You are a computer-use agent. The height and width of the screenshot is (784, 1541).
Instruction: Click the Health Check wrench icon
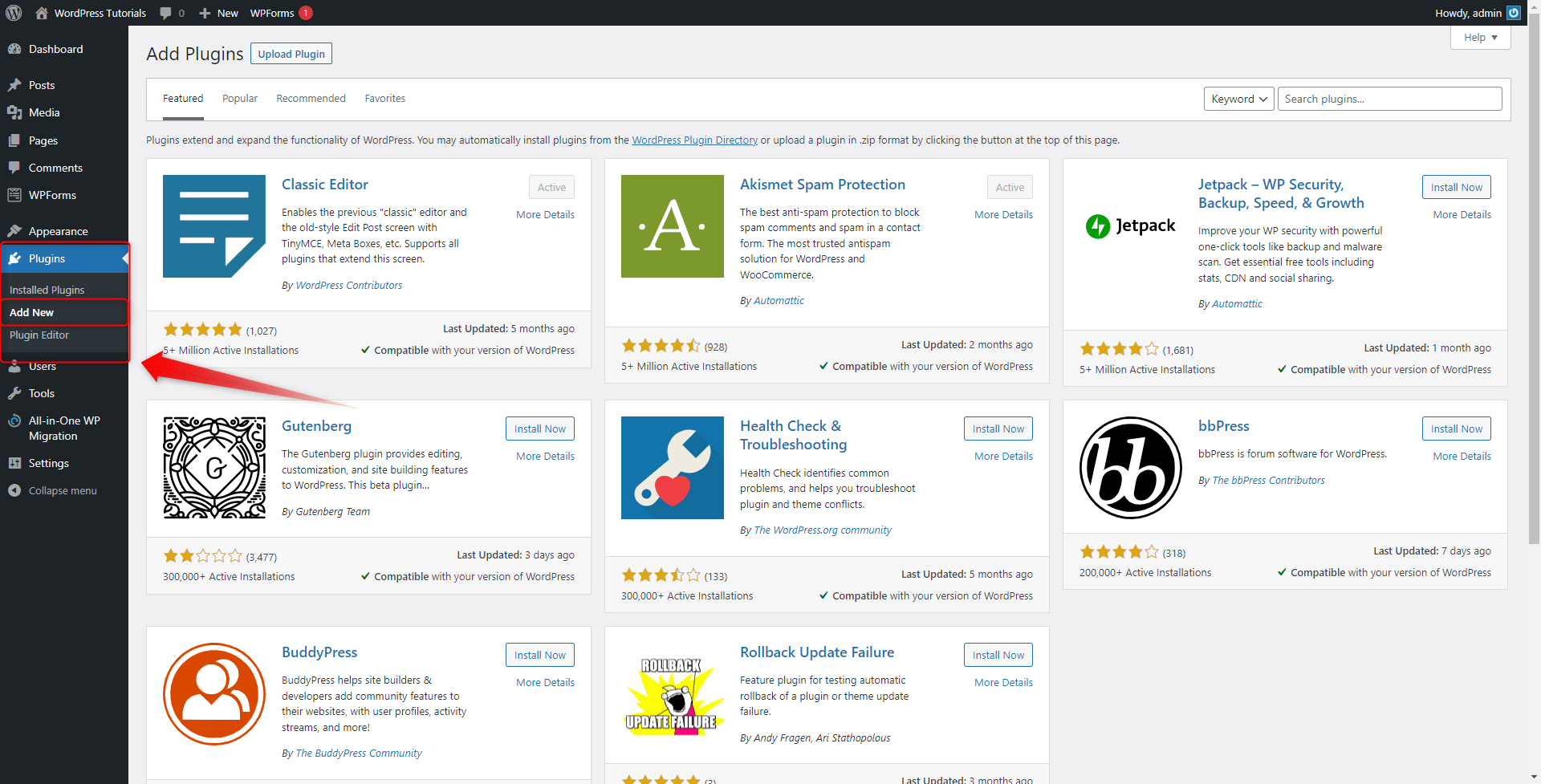(x=673, y=468)
